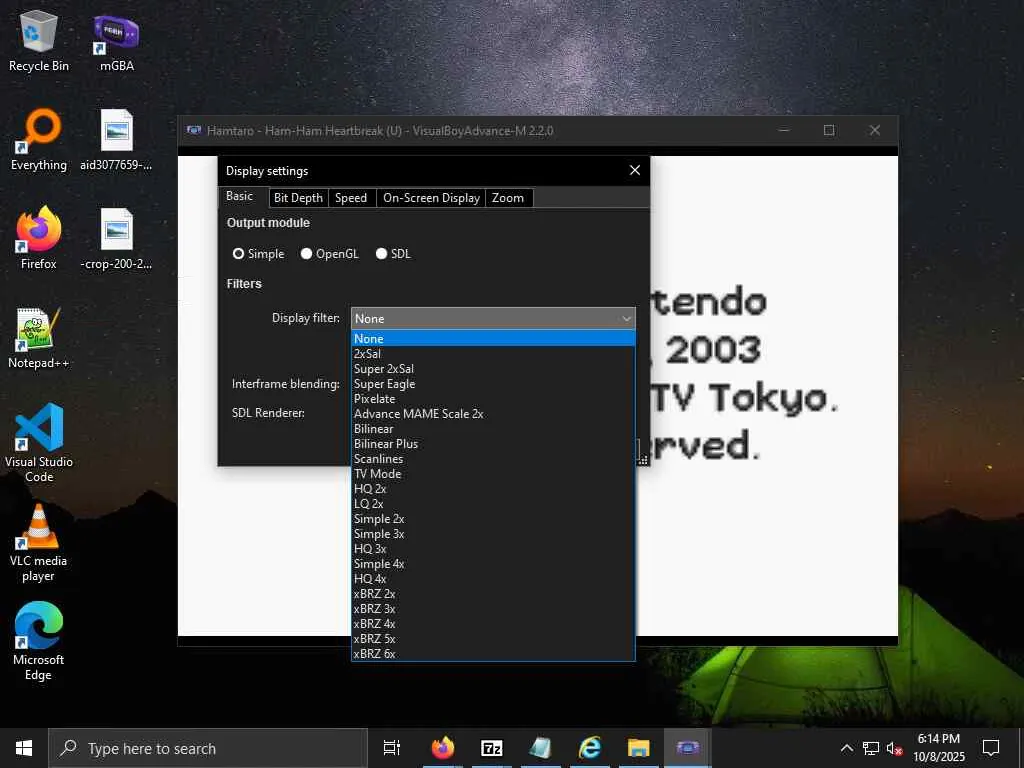Screen dimensions: 1024x768
Task: Choose the LQ 2x filter
Action: click(x=493, y=504)
